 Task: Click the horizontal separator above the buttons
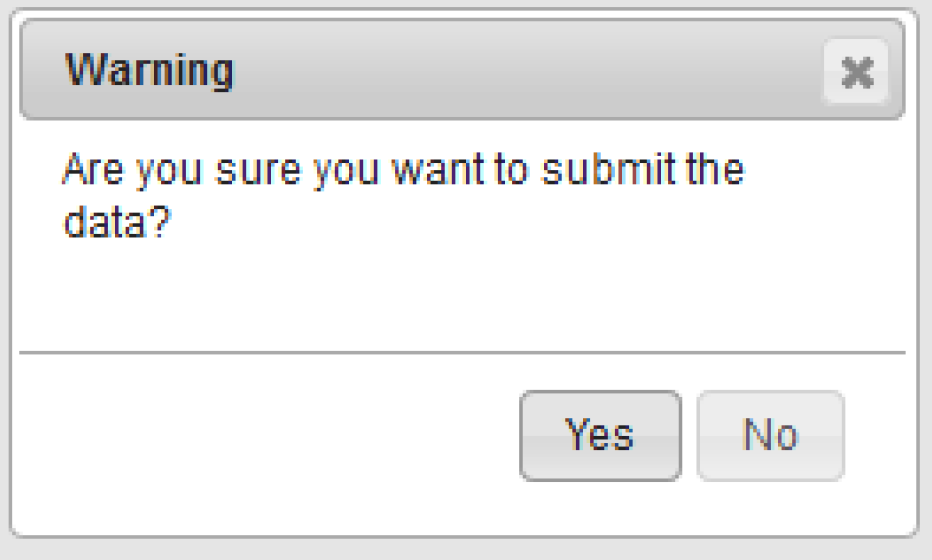point(460,352)
